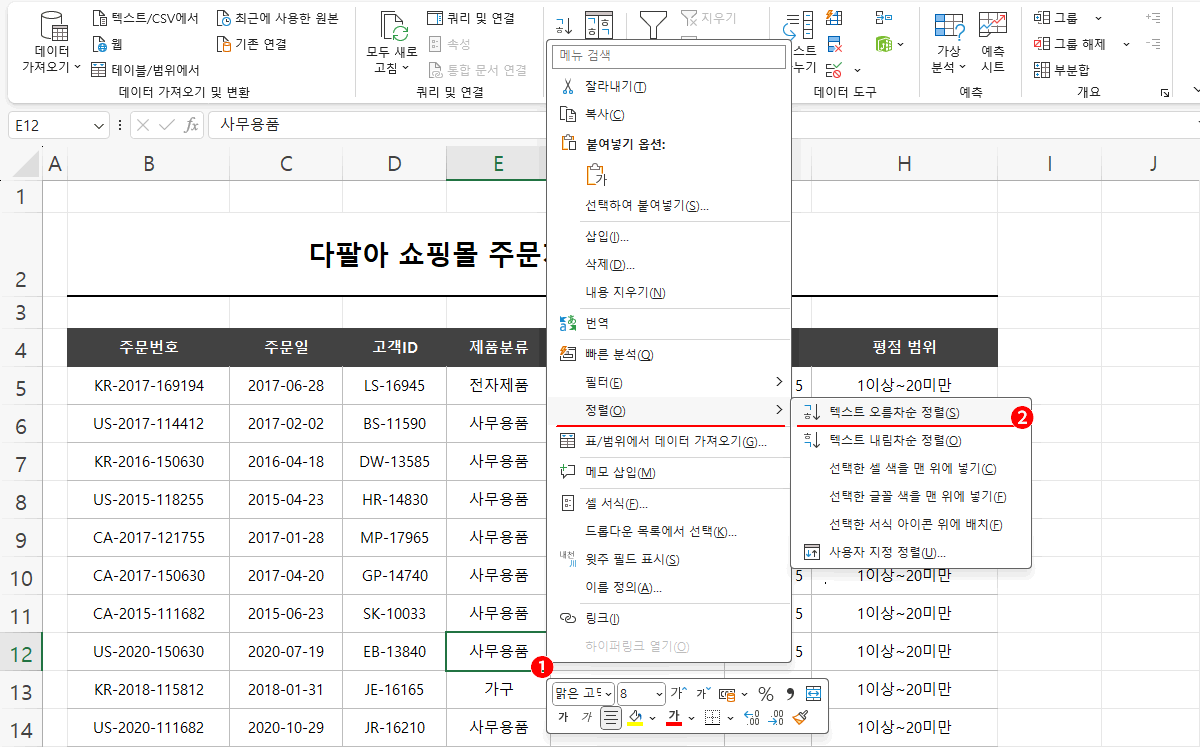This screenshot has height=747, width=1200.
Task: Expand the Filter (필터) submenu
Action: point(671,383)
